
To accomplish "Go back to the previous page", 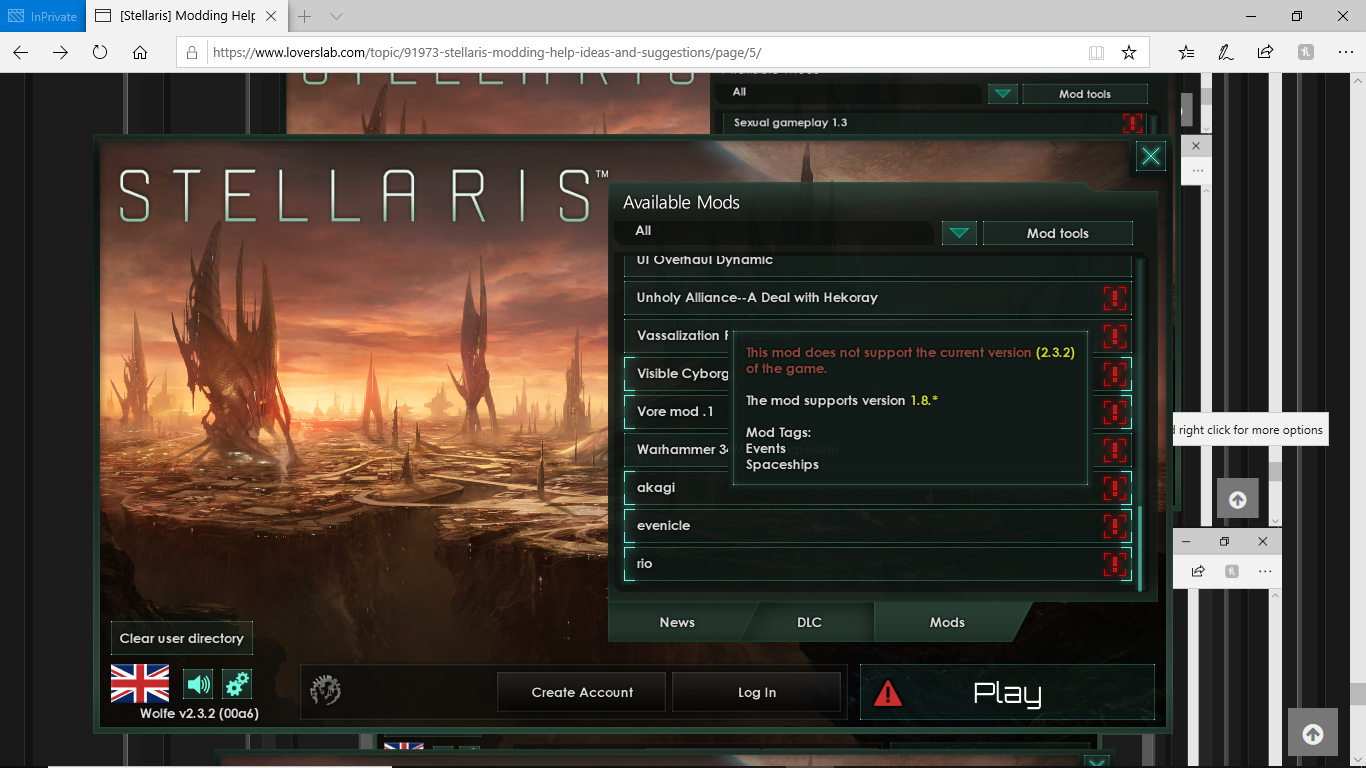I will pos(21,52).
